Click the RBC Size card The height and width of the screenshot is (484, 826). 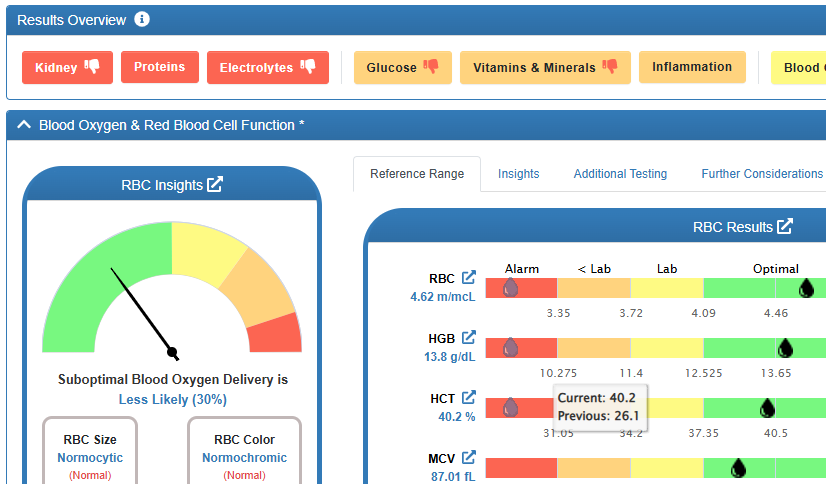pos(90,451)
